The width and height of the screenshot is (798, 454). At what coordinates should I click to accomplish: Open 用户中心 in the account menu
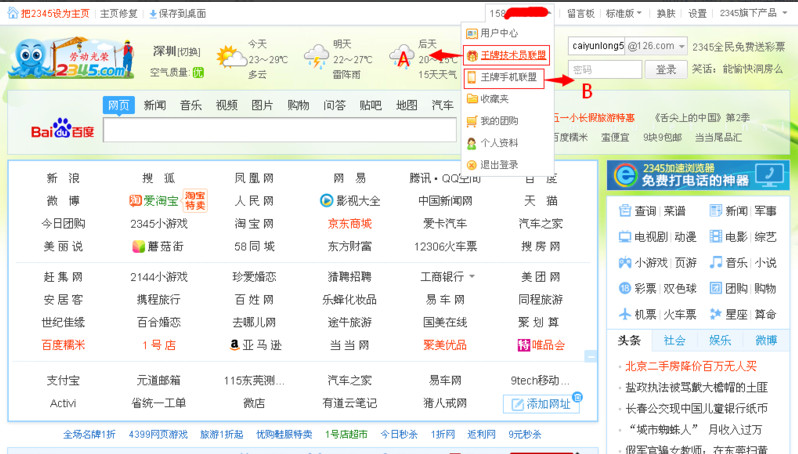500,33
